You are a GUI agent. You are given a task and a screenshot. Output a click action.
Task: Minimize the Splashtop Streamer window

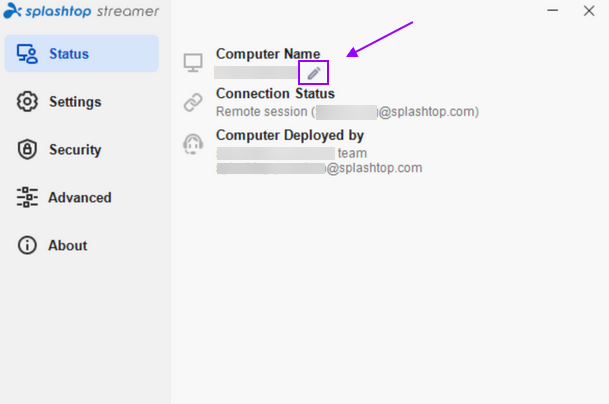pyautogui.click(x=553, y=10)
